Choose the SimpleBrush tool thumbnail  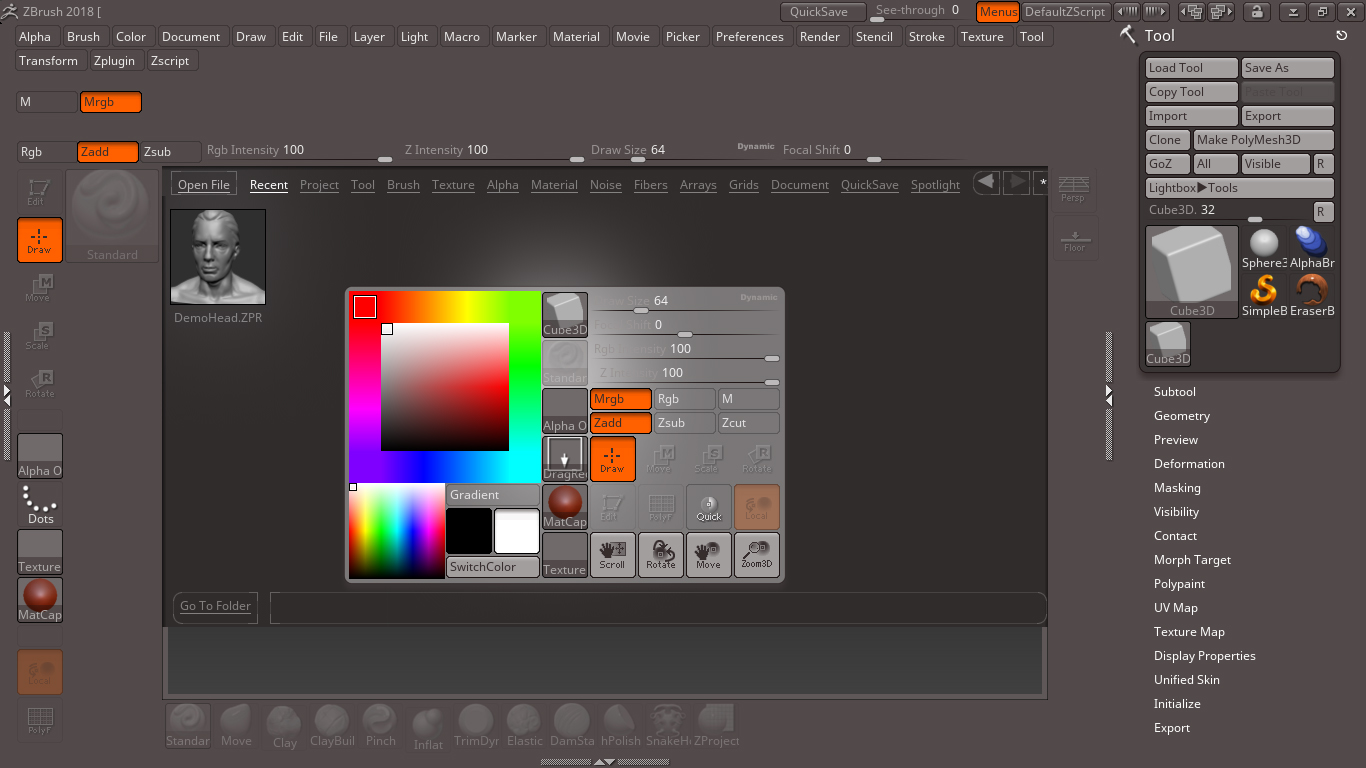[1264, 297]
